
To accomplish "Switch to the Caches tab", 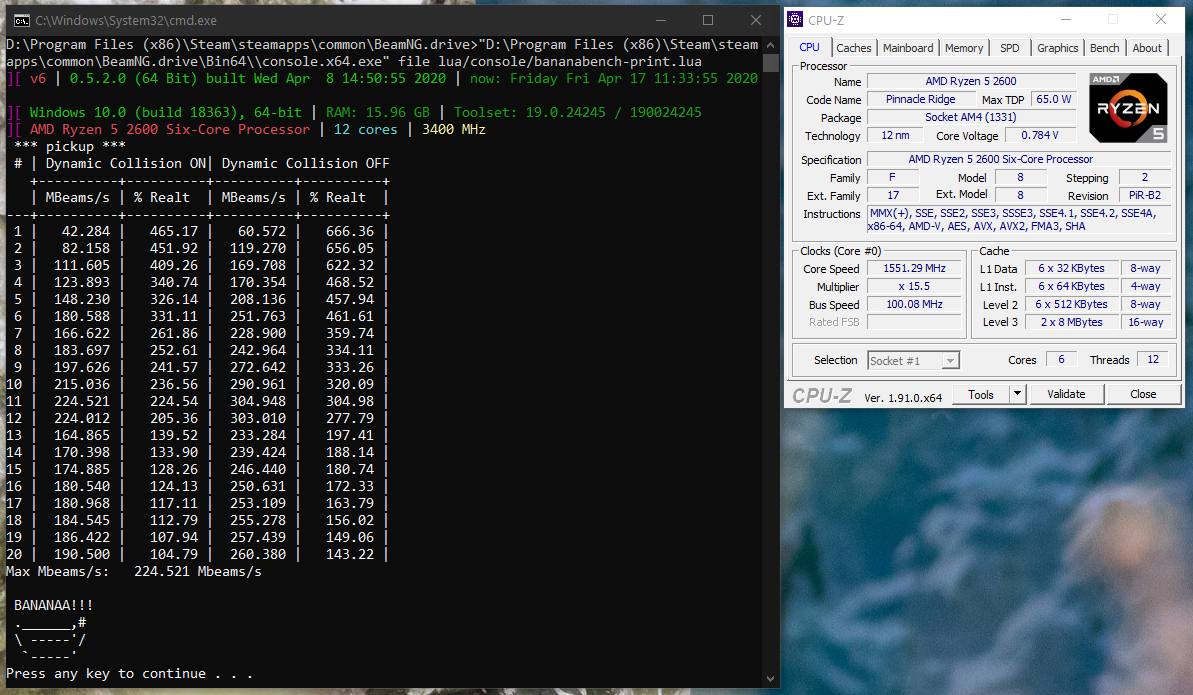I will tap(853, 48).
